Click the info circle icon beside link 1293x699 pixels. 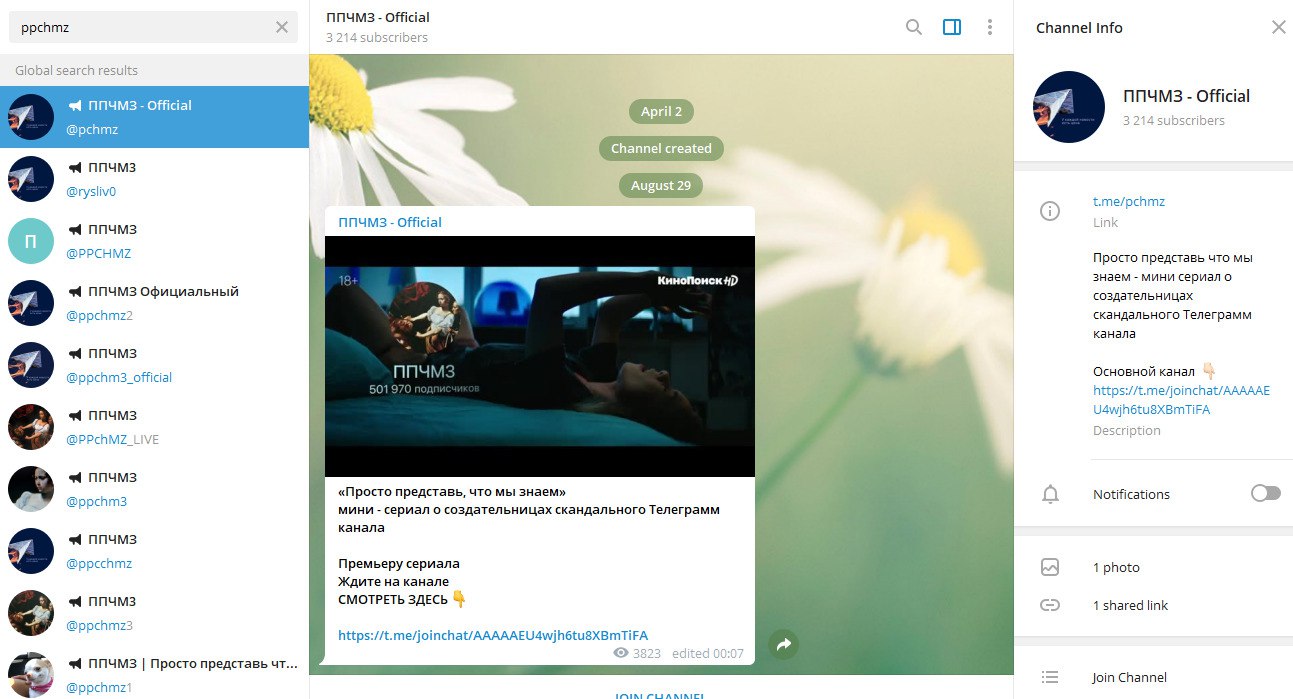click(1050, 211)
